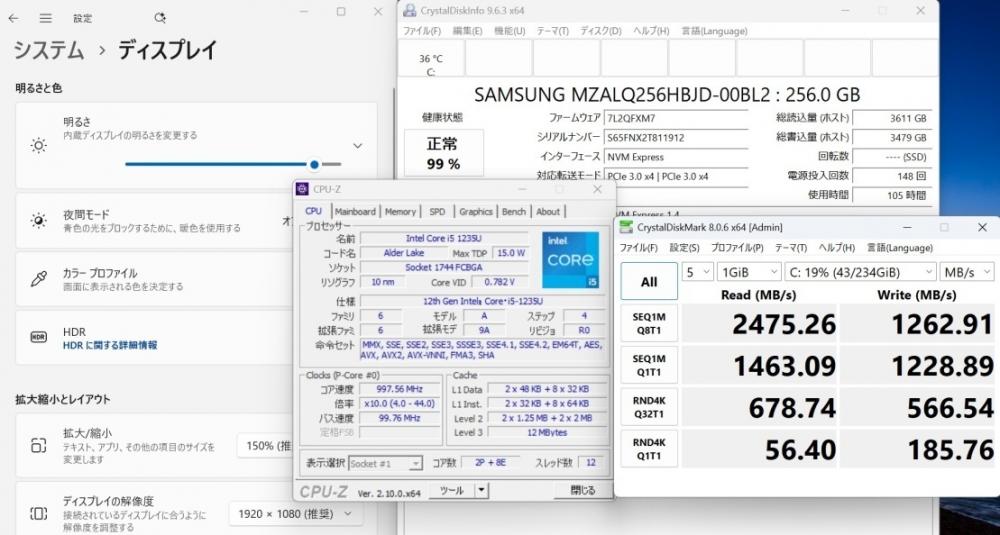The image size is (1000, 535).
Task: Click the CrystalDiskInfo title bar icon
Action: pos(411,10)
